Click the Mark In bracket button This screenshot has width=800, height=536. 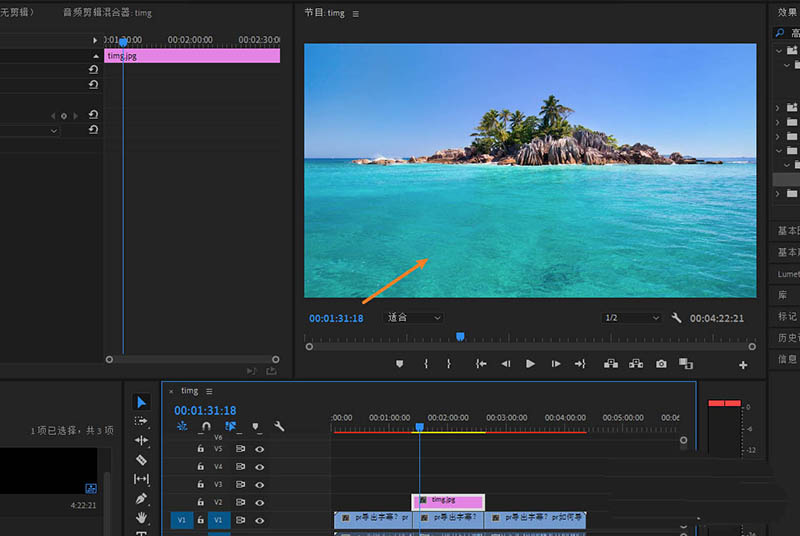pyautogui.click(x=426, y=364)
